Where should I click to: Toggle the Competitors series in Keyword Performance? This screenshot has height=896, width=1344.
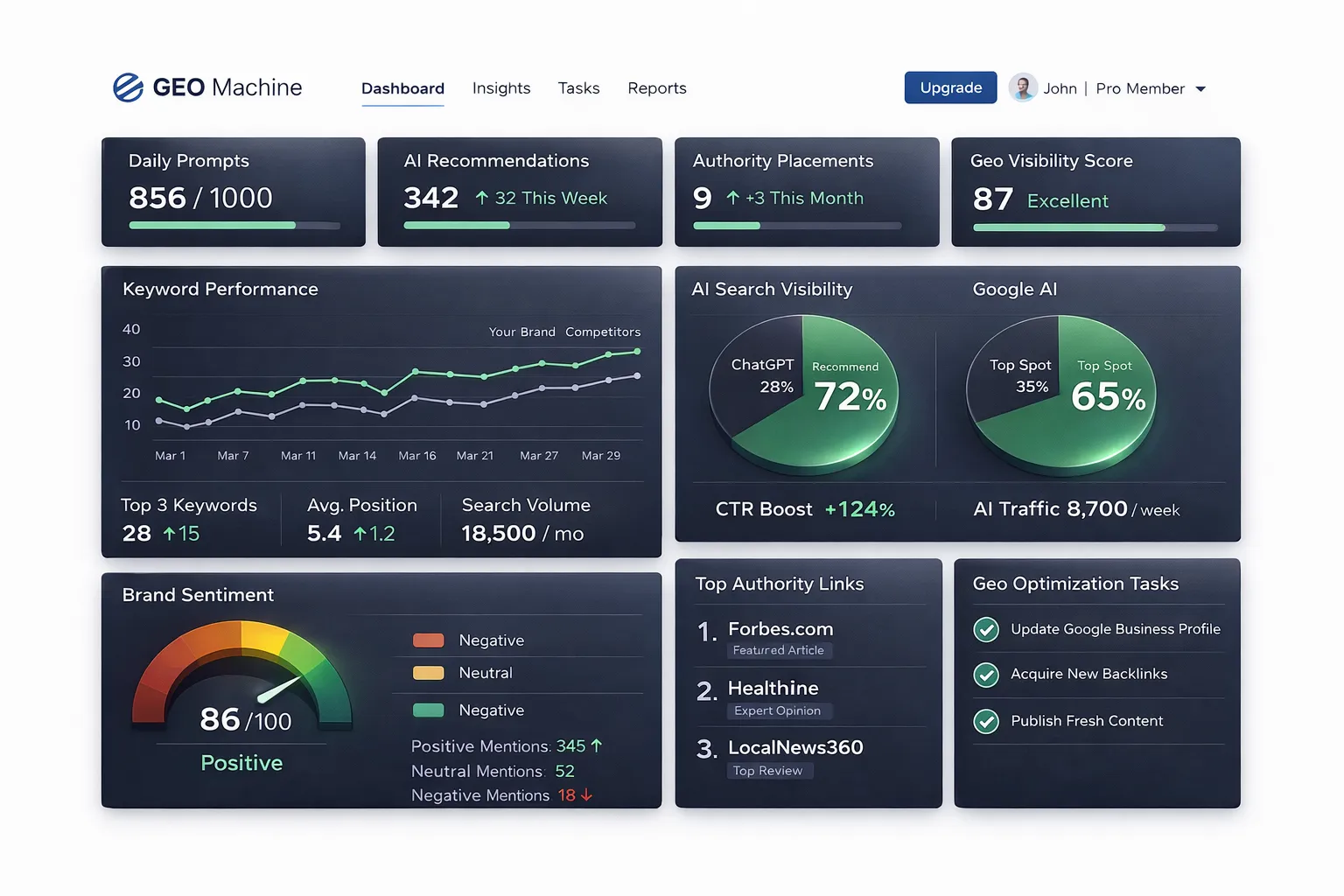pyautogui.click(x=602, y=332)
